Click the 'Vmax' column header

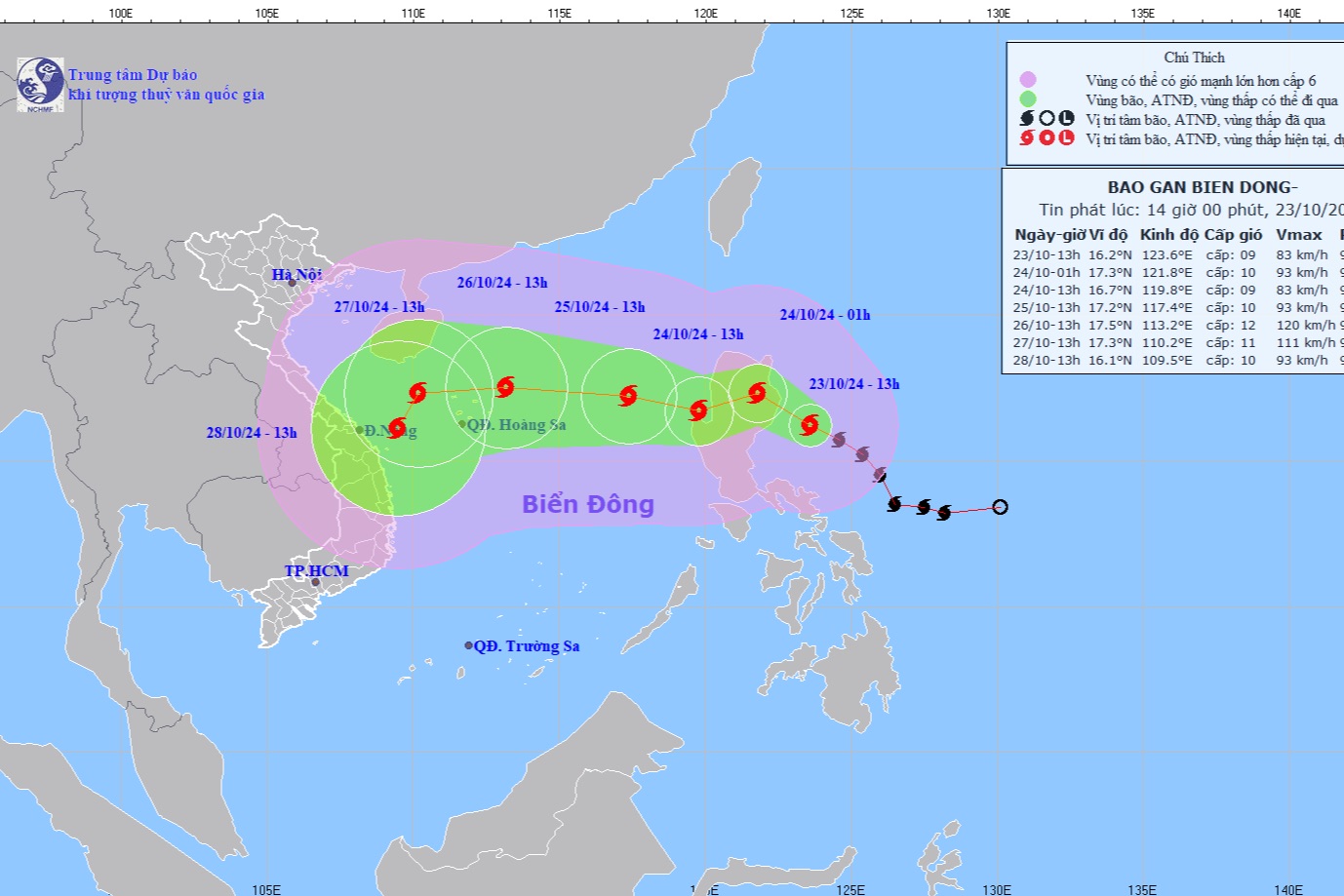(x=1299, y=235)
